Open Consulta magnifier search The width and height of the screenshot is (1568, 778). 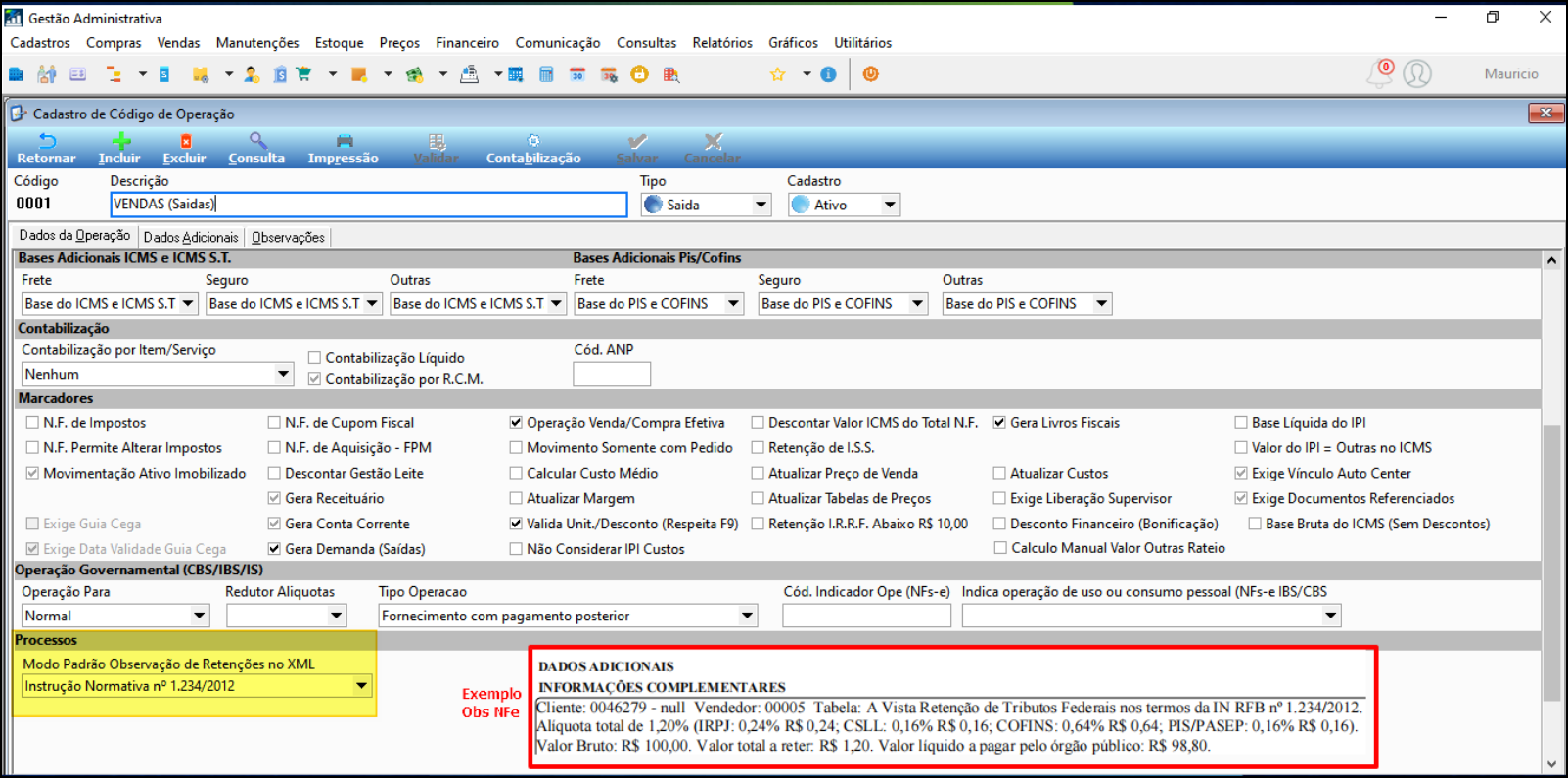(x=256, y=149)
